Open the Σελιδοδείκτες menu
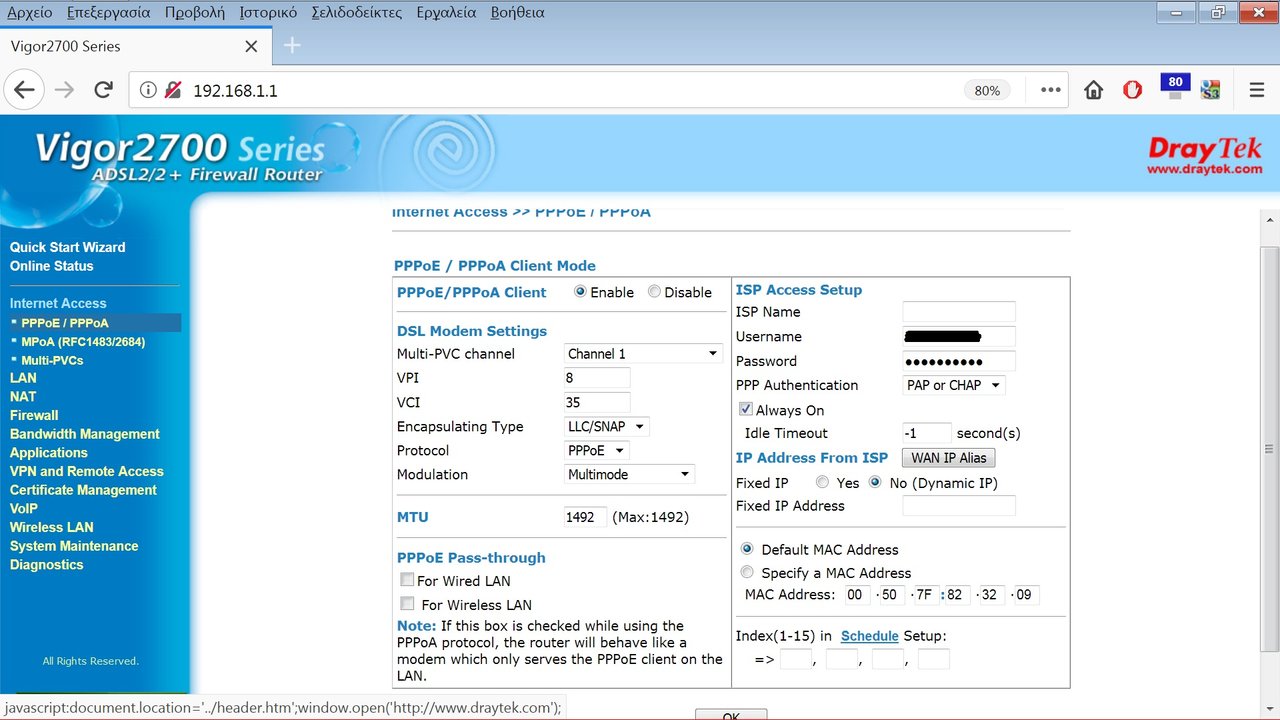The image size is (1280, 720). point(357,13)
